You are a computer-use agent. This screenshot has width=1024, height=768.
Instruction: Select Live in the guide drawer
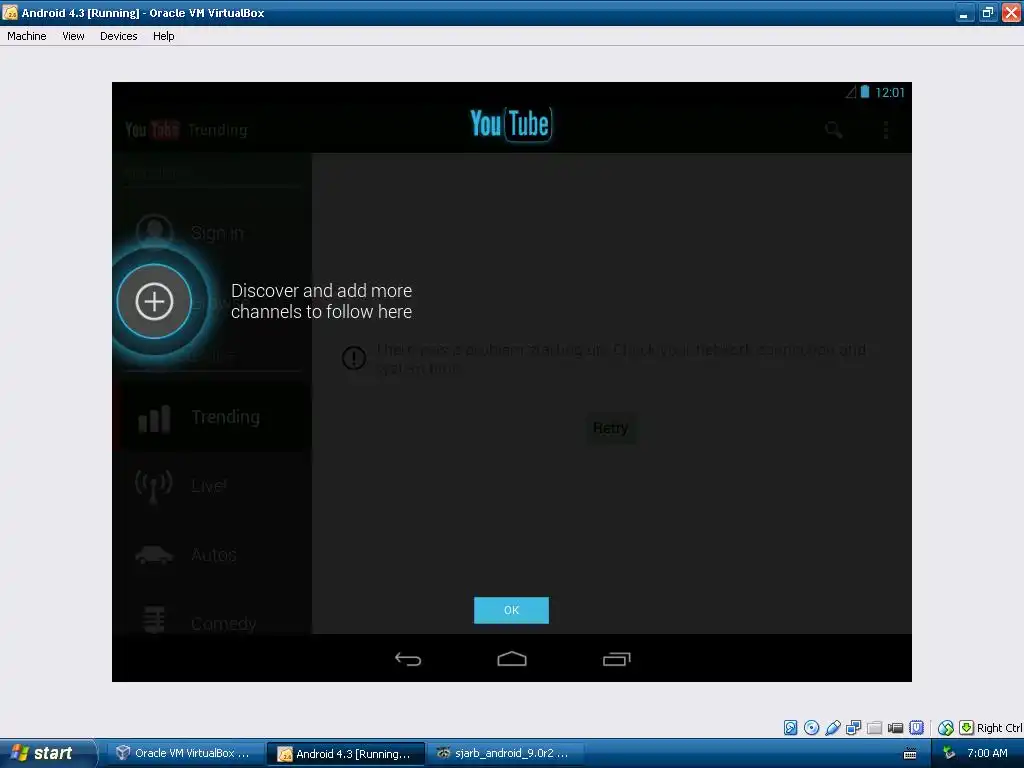click(212, 486)
